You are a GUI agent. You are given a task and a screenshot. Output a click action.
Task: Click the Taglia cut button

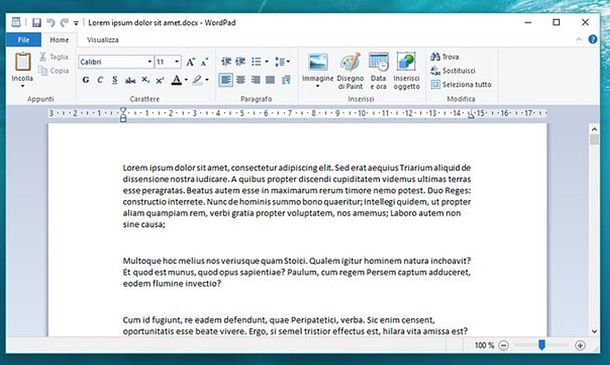(x=54, y=57)
